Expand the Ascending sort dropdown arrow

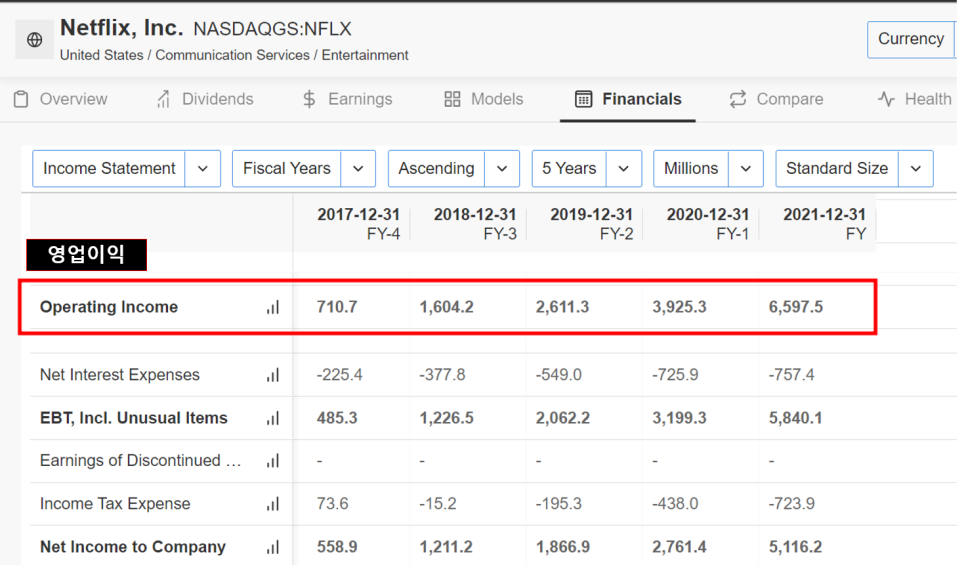point(502,169)
